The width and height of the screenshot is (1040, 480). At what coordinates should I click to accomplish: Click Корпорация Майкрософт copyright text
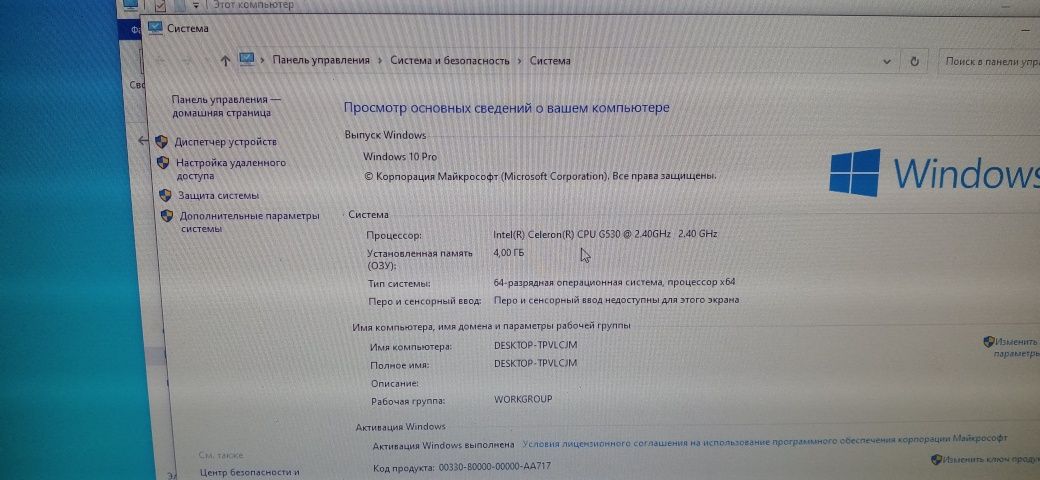tap(541, 176)
